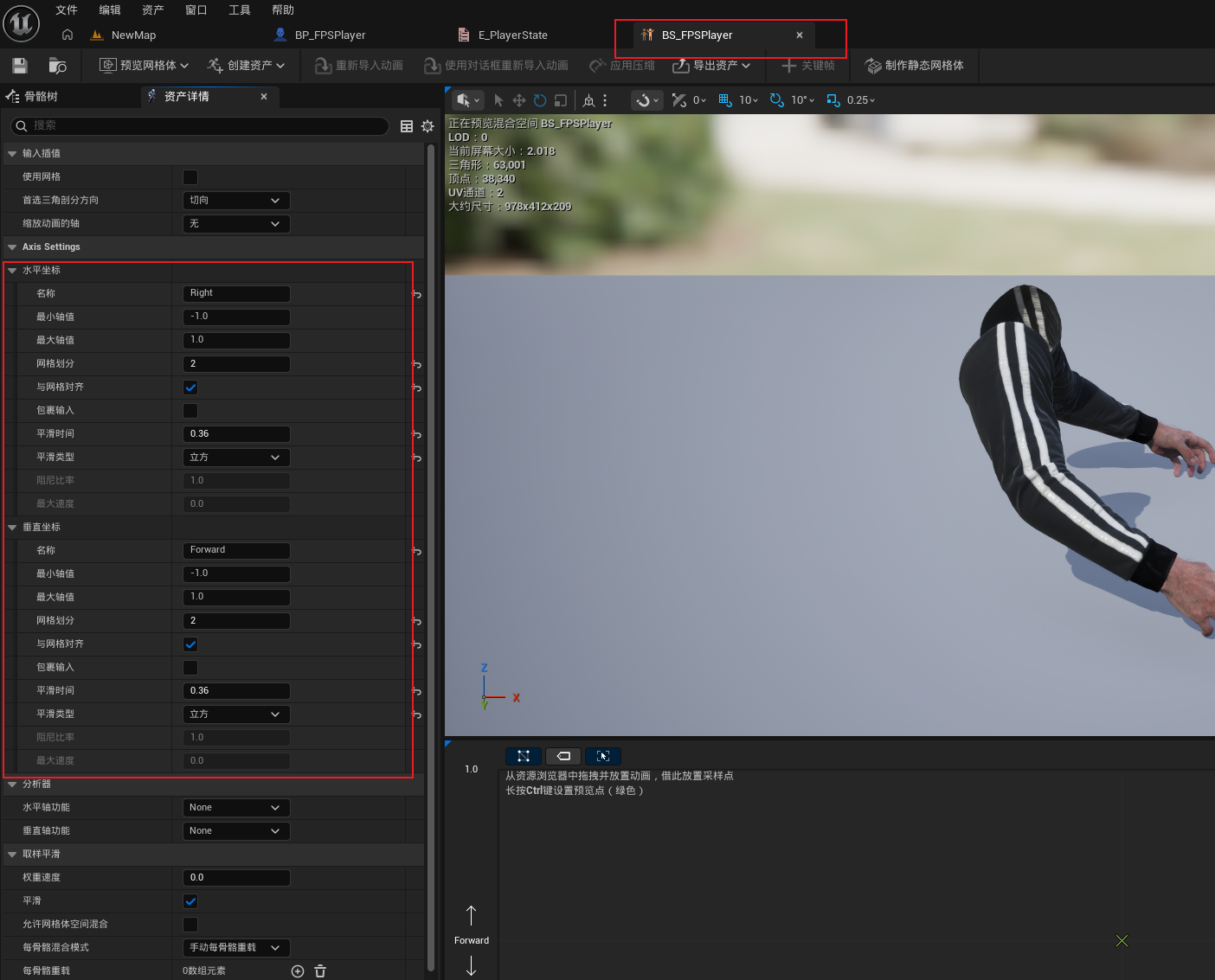The height and width of the screenshot is (980, 1215).
Task: Enable the 使用网格 checkbox
Action: [190, 177]
